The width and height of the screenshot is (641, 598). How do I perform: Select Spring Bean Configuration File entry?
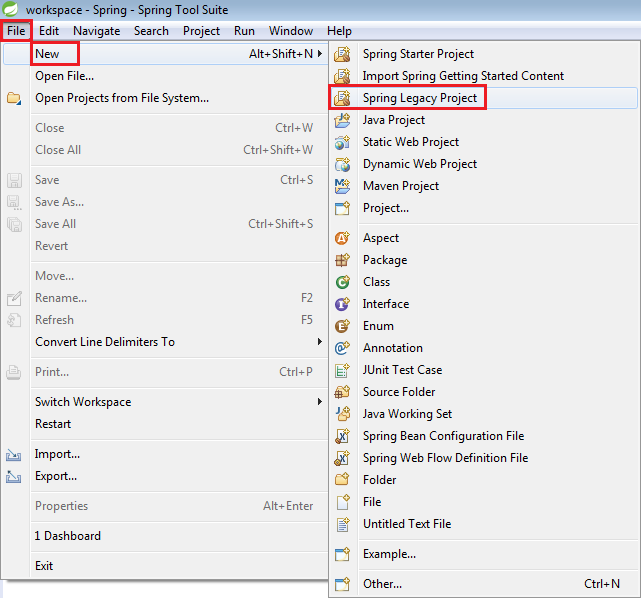[444, 436]
